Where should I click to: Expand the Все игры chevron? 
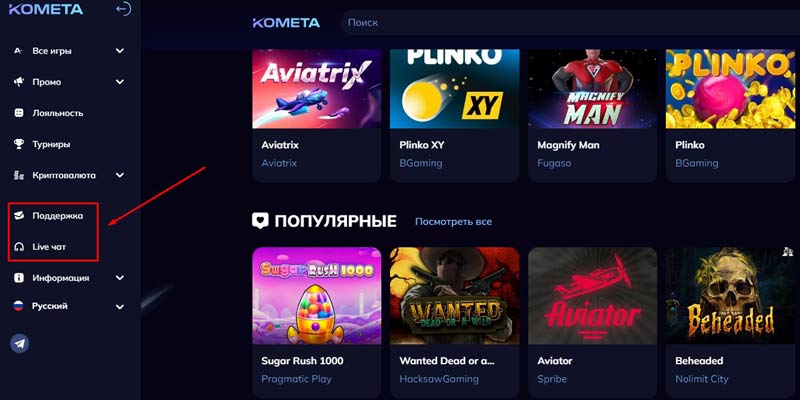119,51
